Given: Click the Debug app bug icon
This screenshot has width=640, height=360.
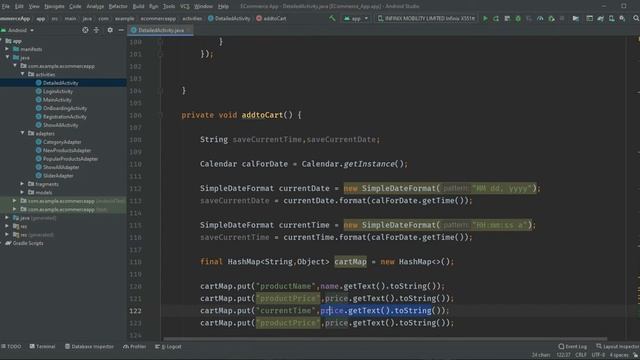Looking at the screenshot, I should pos(518,18).
